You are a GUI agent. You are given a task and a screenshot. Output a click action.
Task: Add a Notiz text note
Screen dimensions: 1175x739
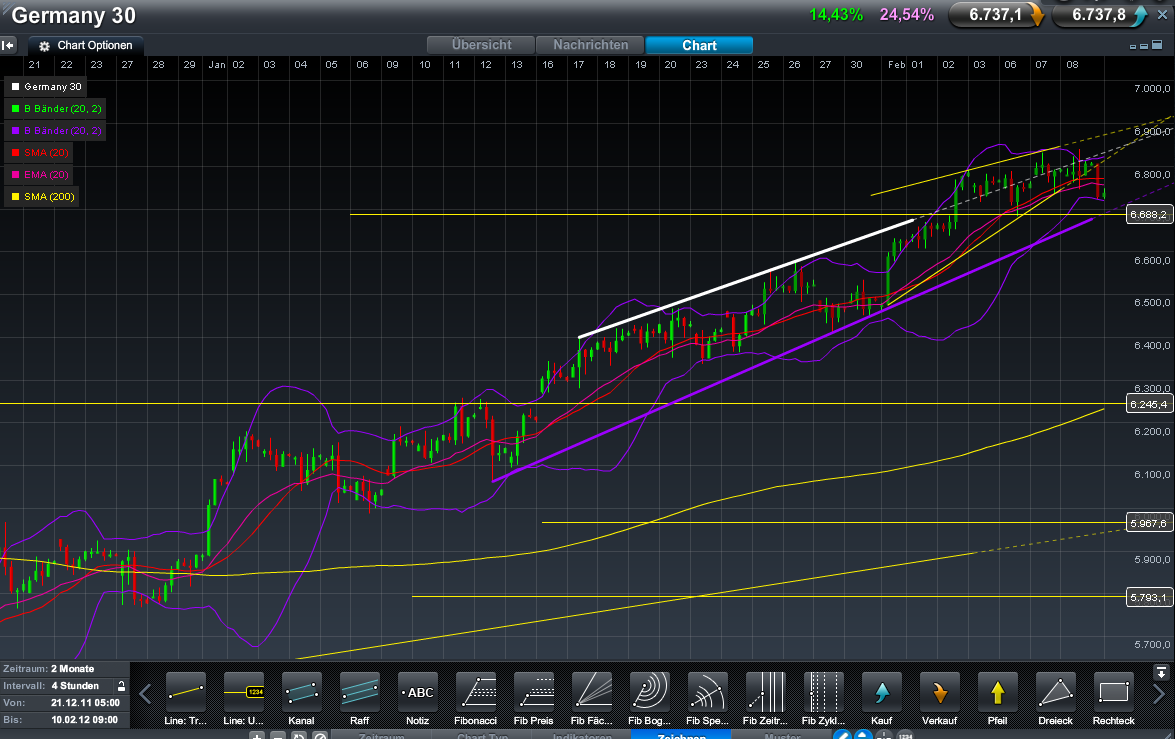pyautogui.click(x=417, y=692)
